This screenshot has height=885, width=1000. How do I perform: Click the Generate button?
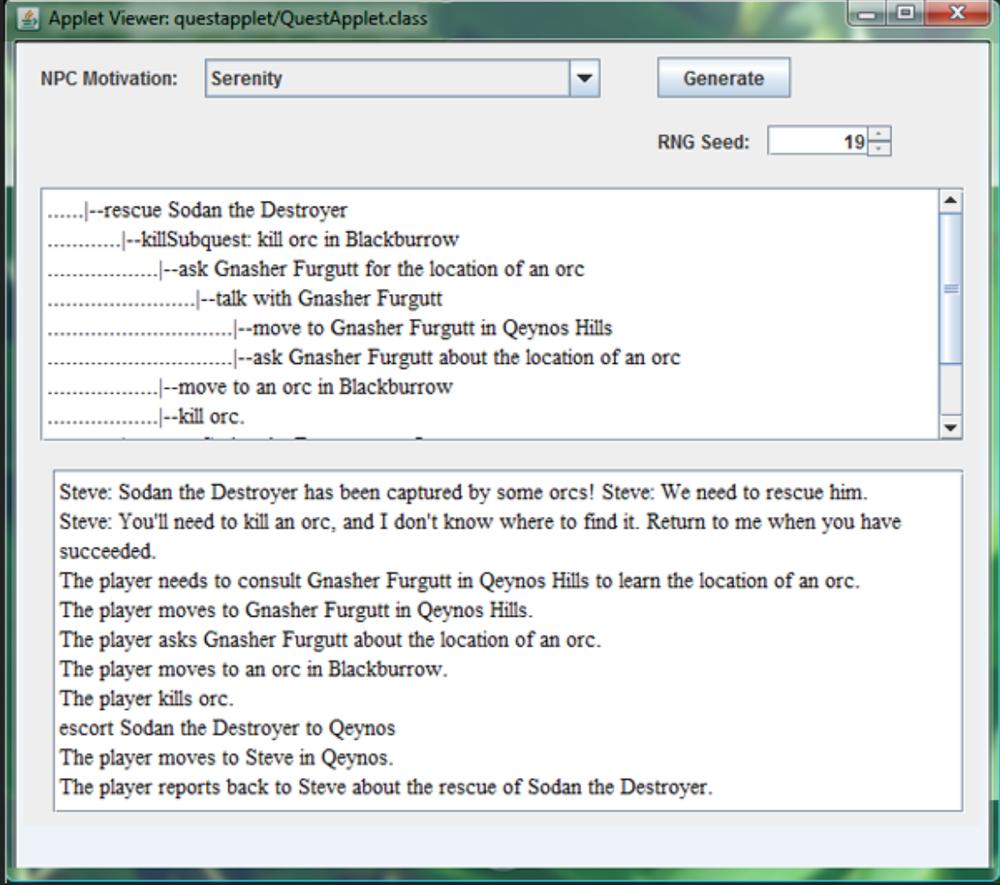[724, 78]
